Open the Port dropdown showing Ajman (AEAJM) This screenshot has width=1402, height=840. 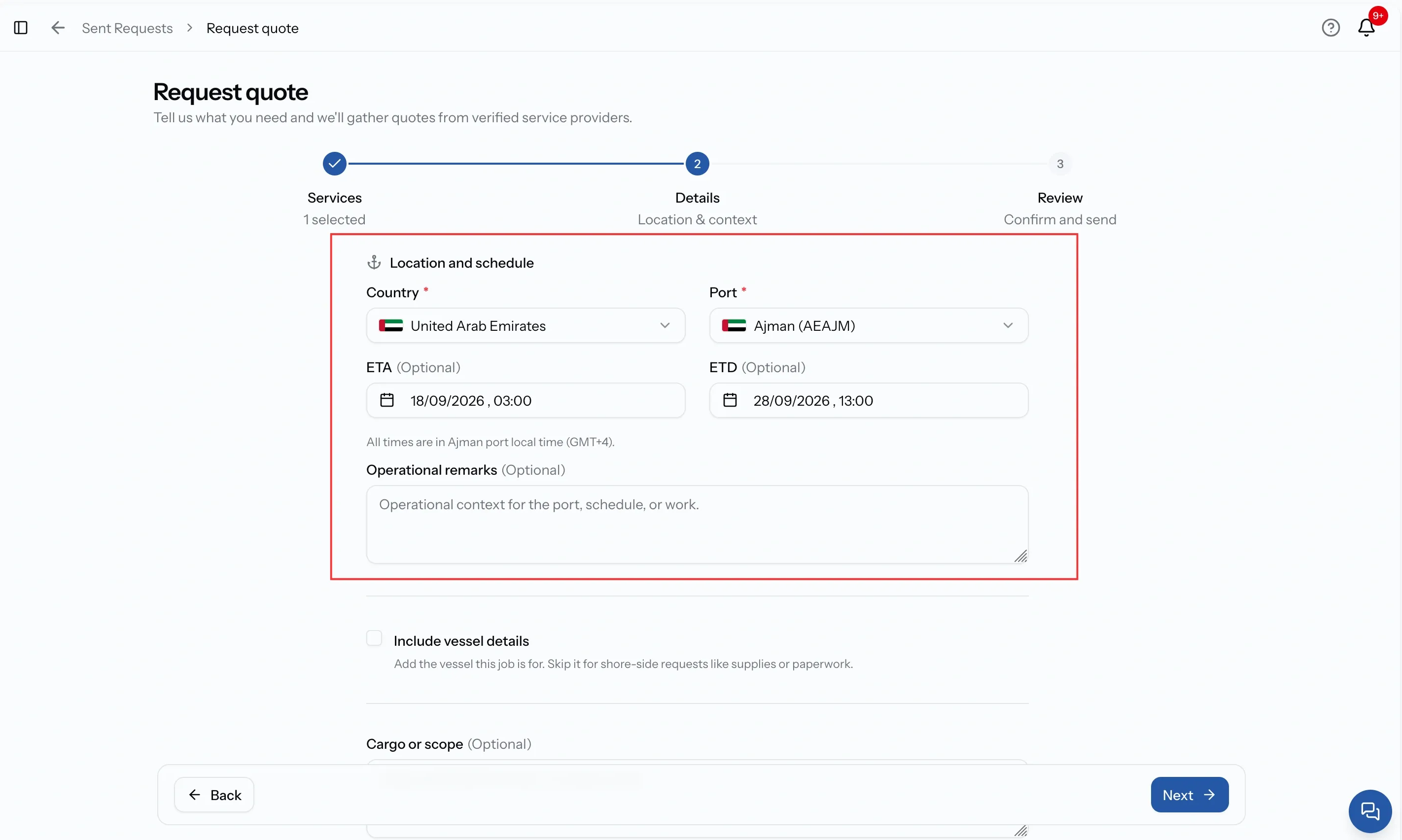pos(868,325)
